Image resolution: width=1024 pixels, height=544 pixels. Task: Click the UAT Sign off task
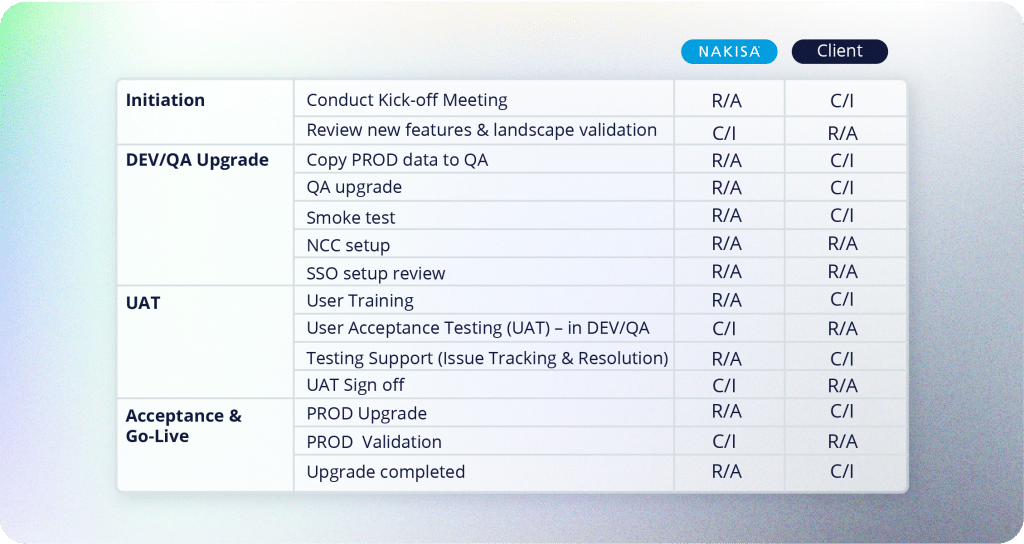[x=355, y=385]
